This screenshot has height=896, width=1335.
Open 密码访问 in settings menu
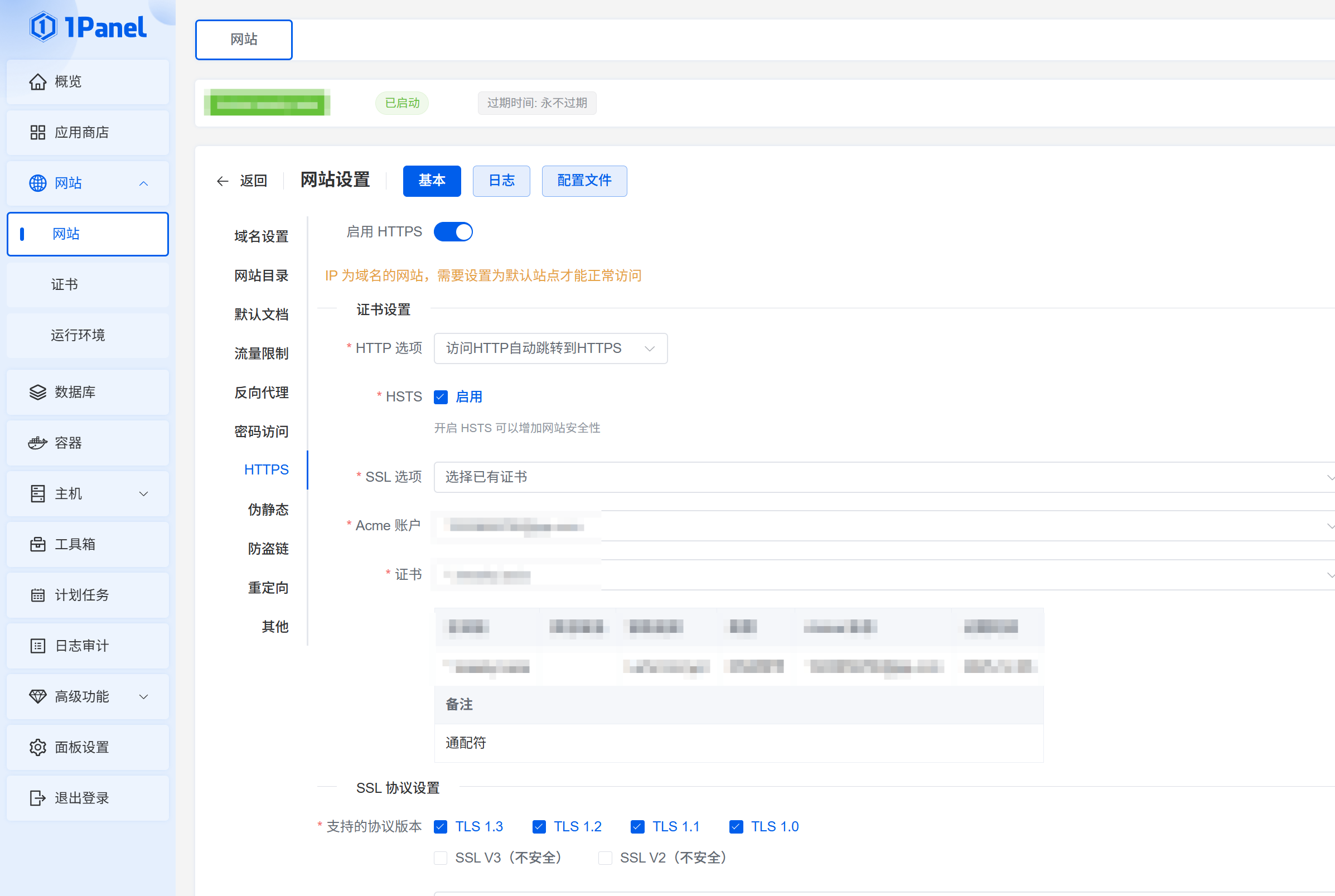point(261,432)
